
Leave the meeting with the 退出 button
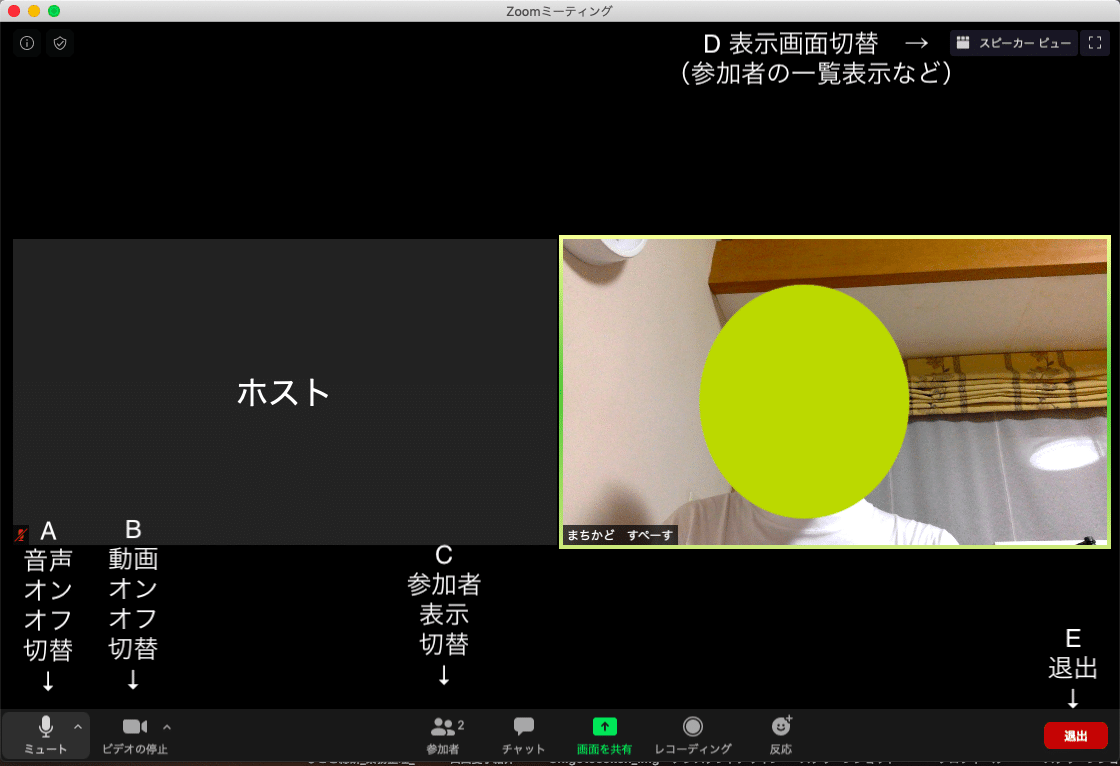point(1075,735)
